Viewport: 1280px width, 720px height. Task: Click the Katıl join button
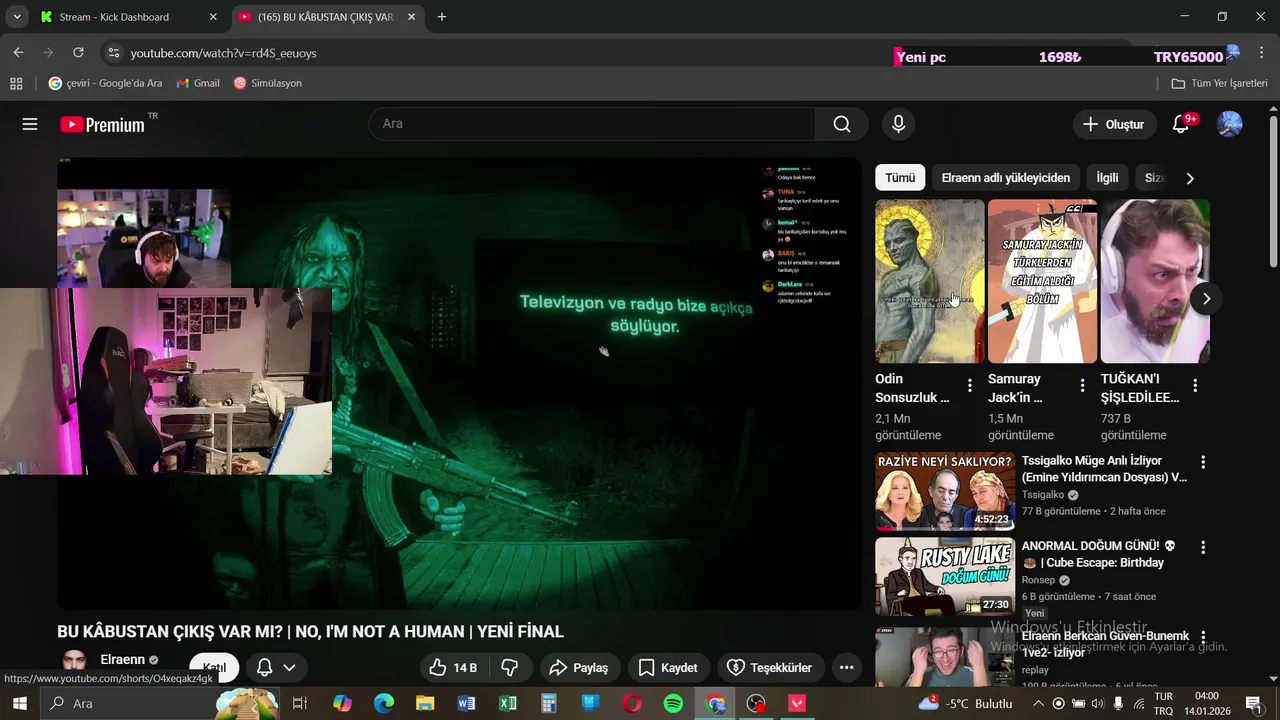(214, 667)
